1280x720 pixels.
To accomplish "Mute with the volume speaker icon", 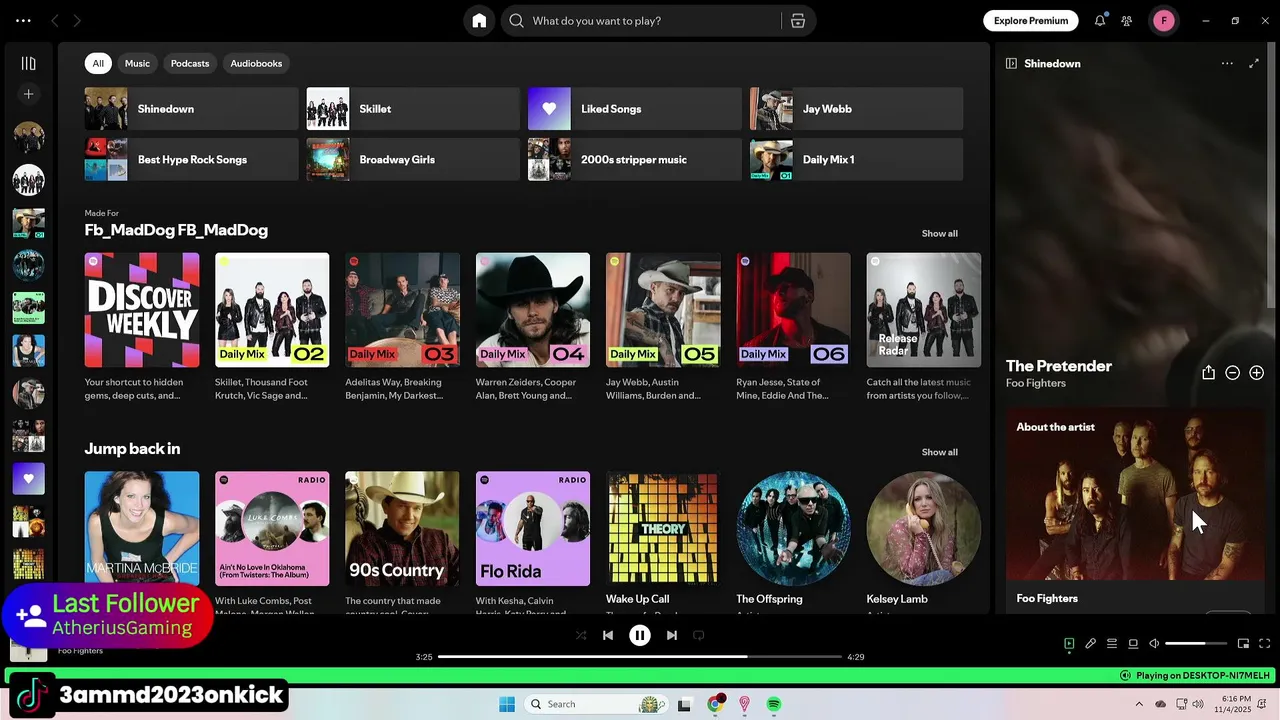I will tap(1154, 644).
